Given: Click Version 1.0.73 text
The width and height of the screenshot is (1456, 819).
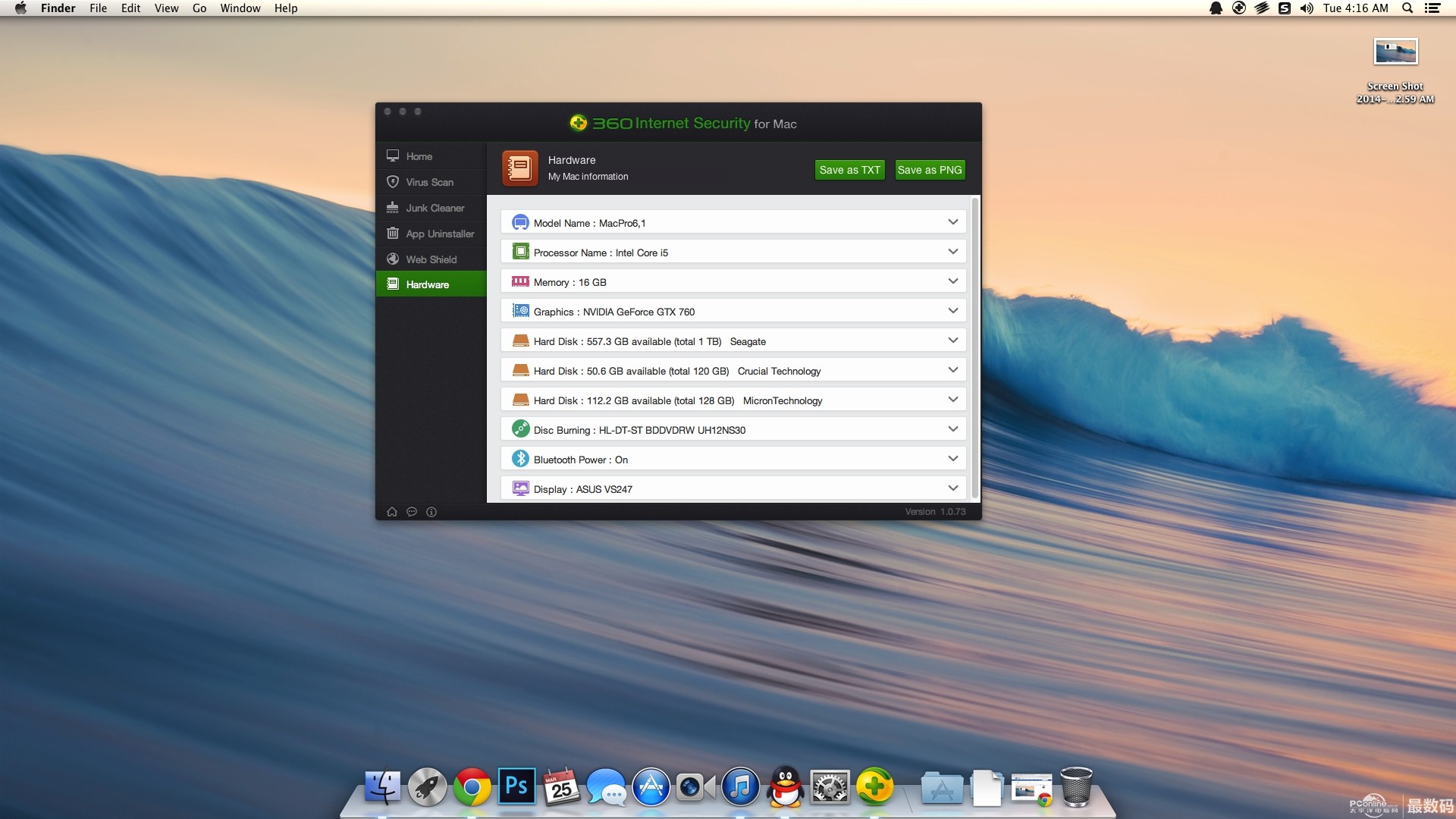Looking at the screenshot, I should (x=935, y=512).
